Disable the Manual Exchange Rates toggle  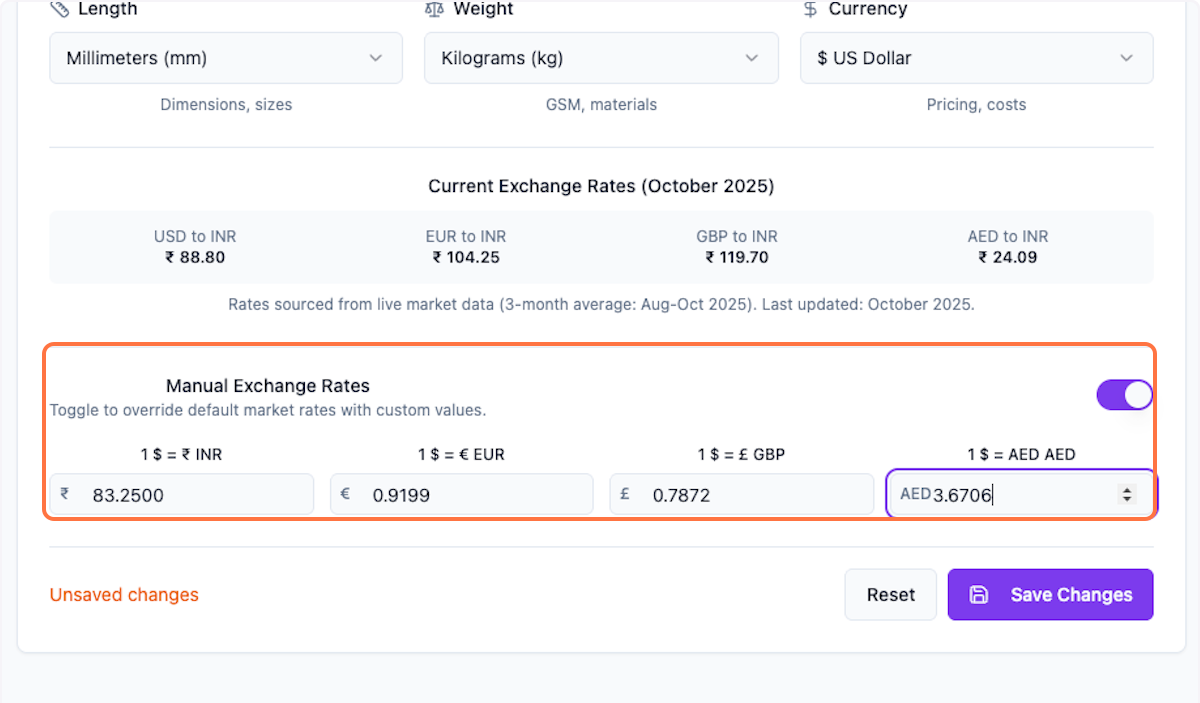[1124, 395]
